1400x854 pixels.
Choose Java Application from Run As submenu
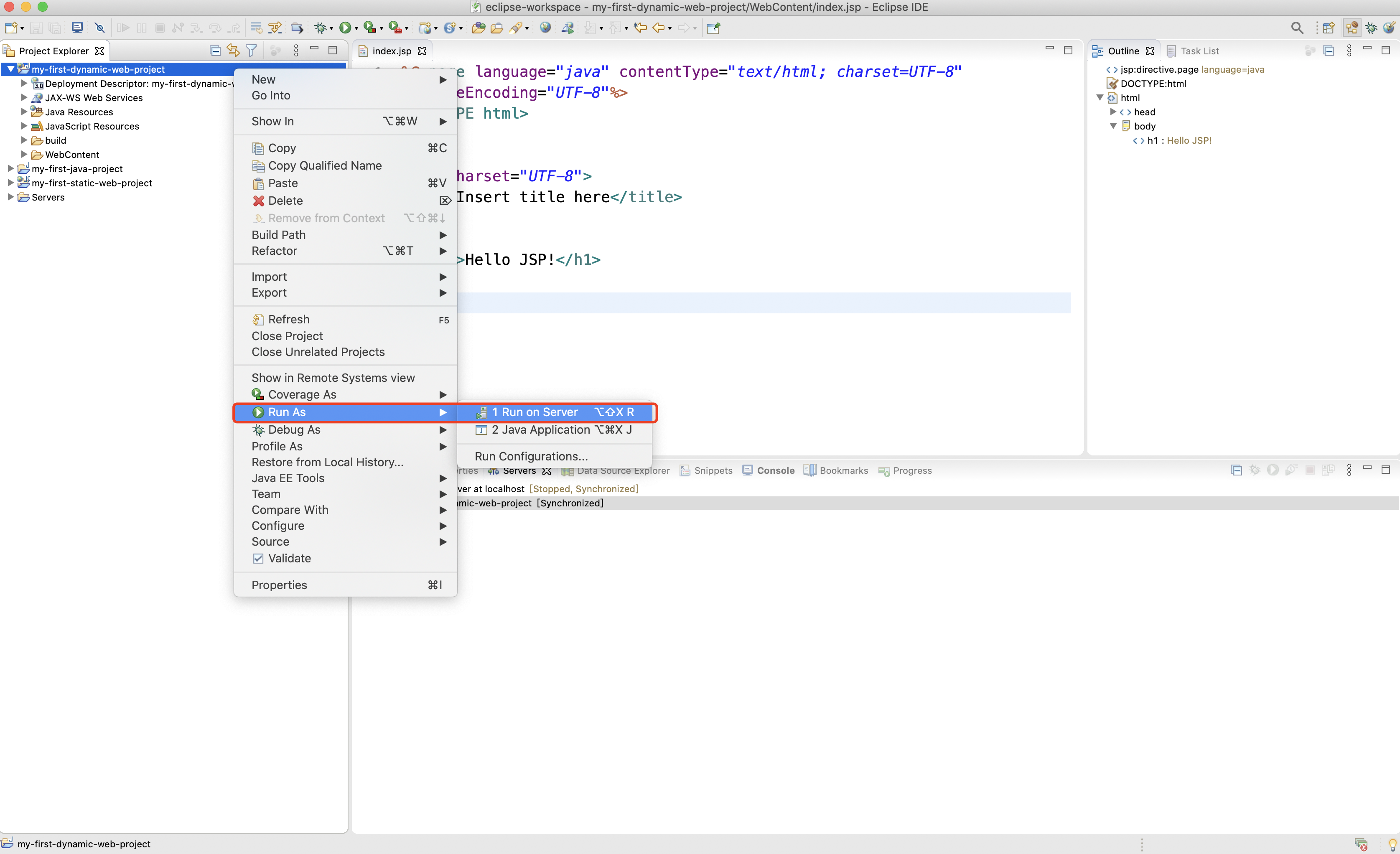[x=555, y=430]
